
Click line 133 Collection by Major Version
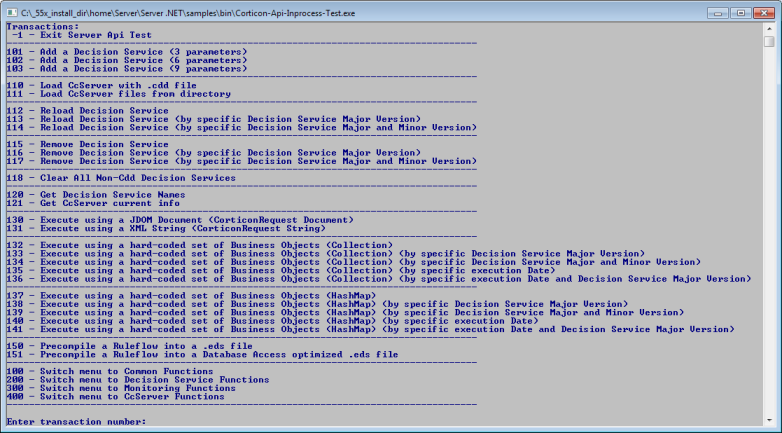[326, 254]
